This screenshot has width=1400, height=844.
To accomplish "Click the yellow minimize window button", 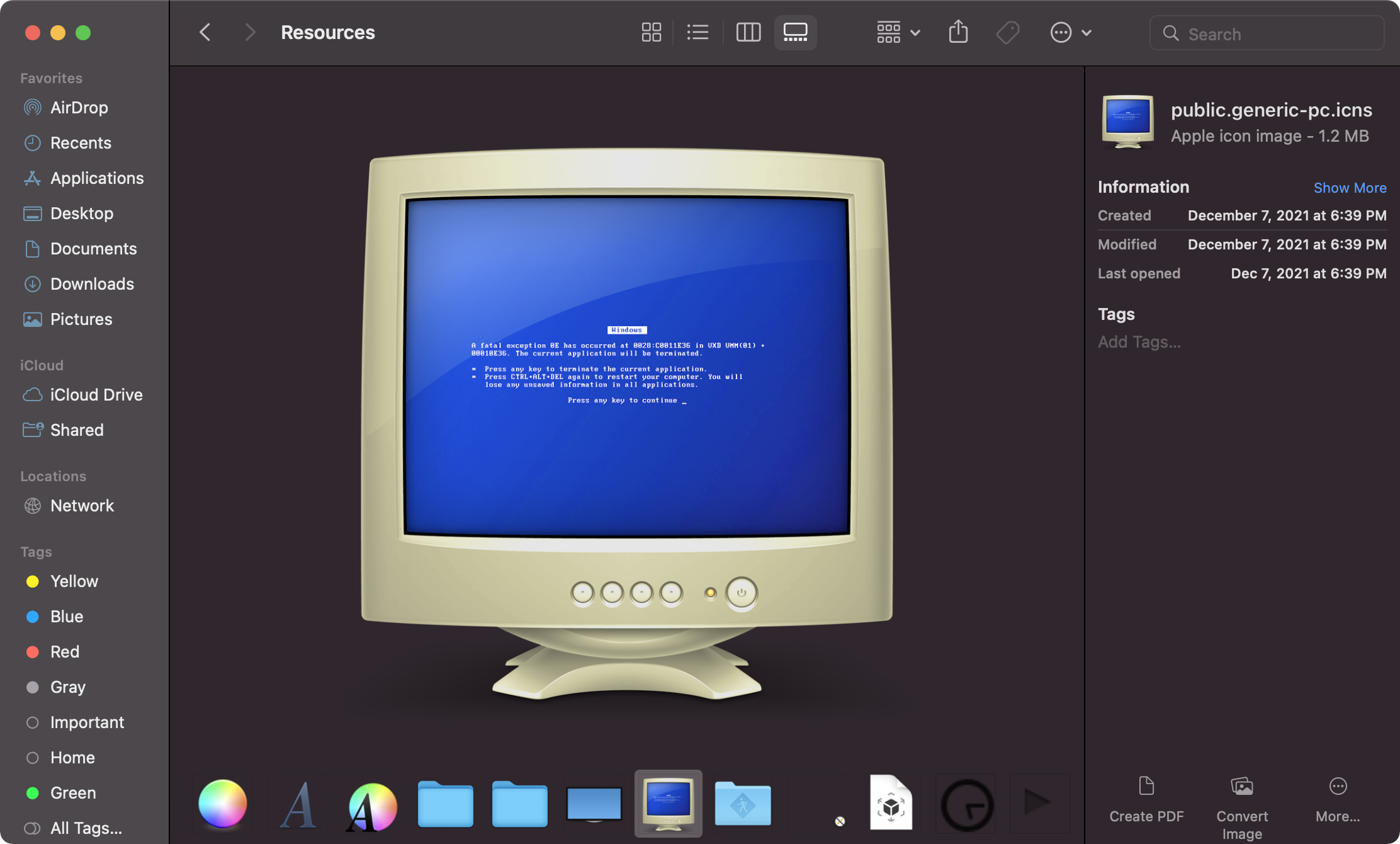I will 58,33.
